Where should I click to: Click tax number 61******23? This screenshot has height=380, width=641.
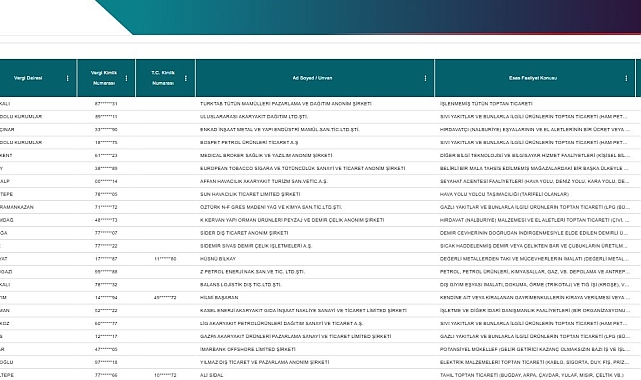click(x=106, y=155)
